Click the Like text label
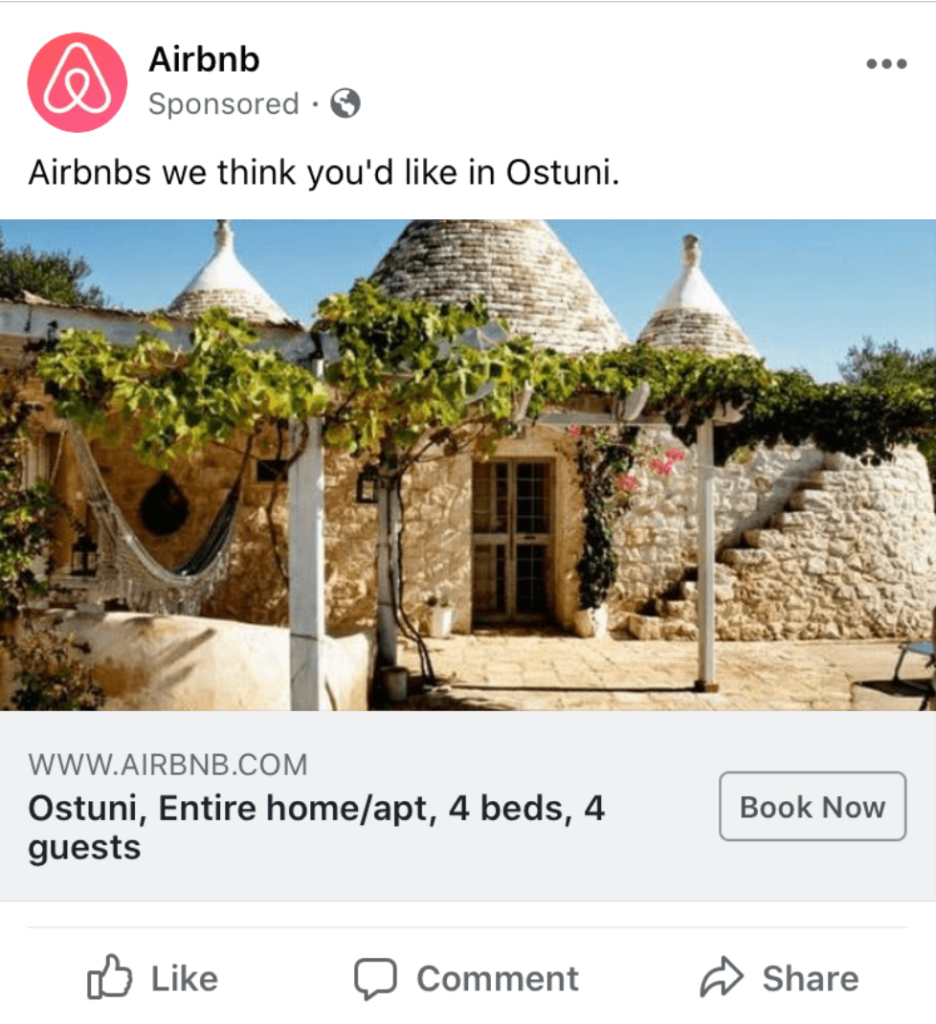 pos(184,979)
